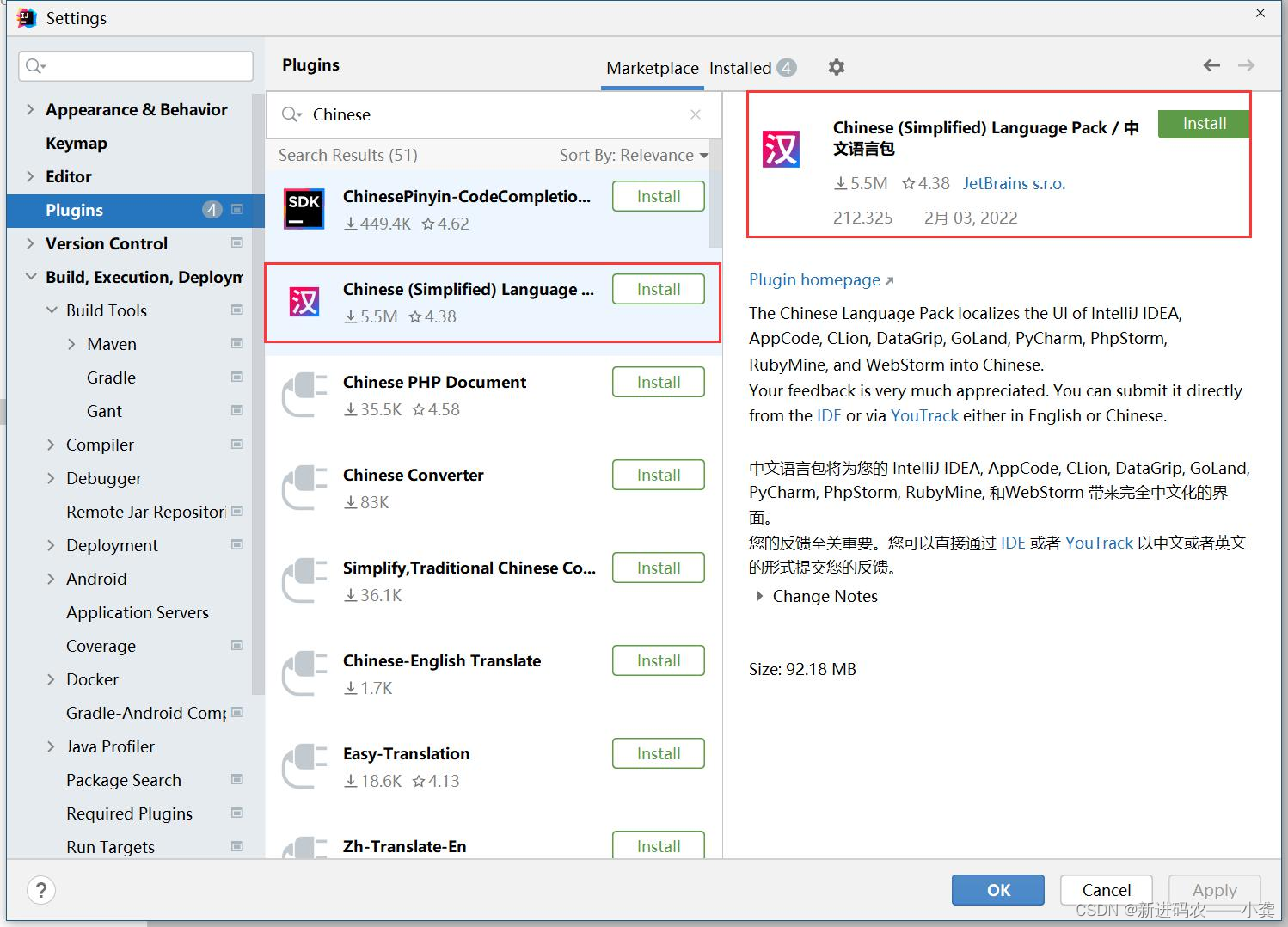The width and height of the screenshot is (1288, 927).
Task: Expand the Change Notes disclosure
Action: [758, 596]
